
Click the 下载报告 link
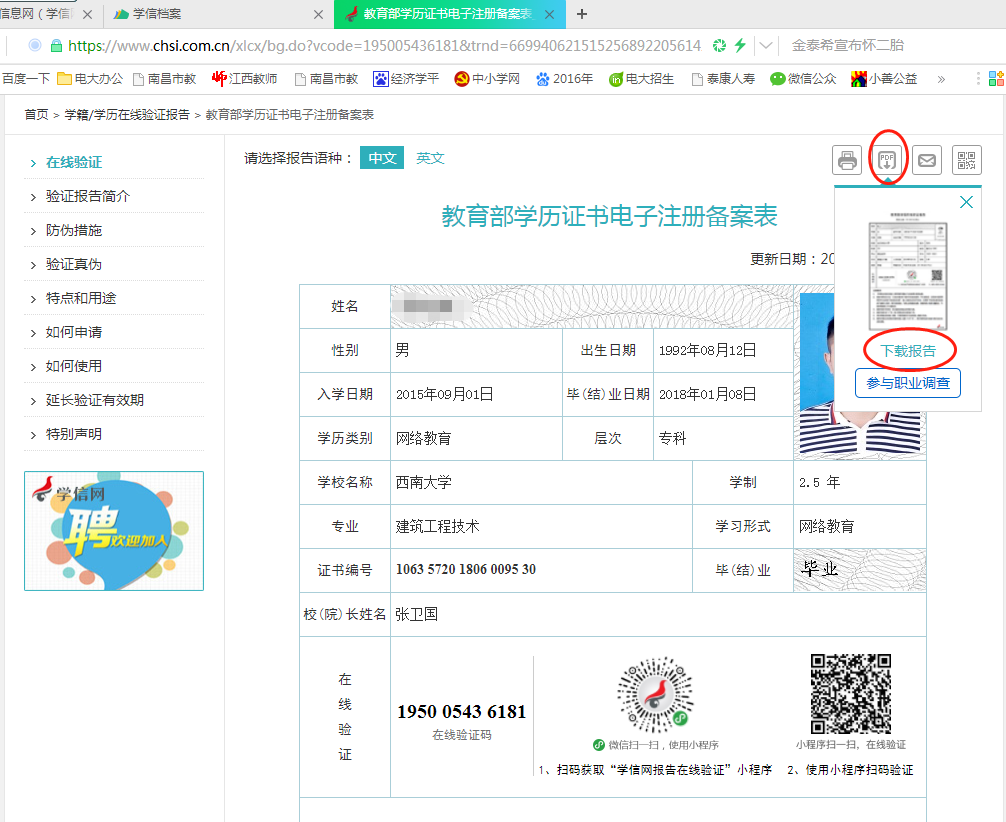(908, 351)
